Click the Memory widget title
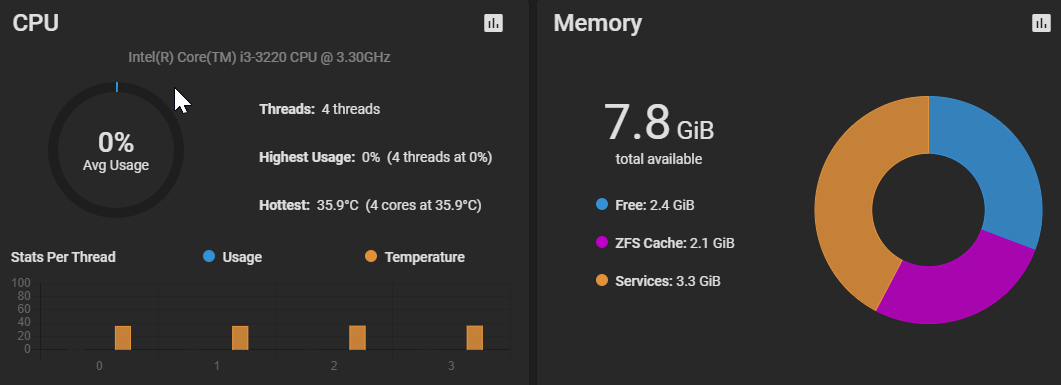1061x385 pixels. point(597,23)
